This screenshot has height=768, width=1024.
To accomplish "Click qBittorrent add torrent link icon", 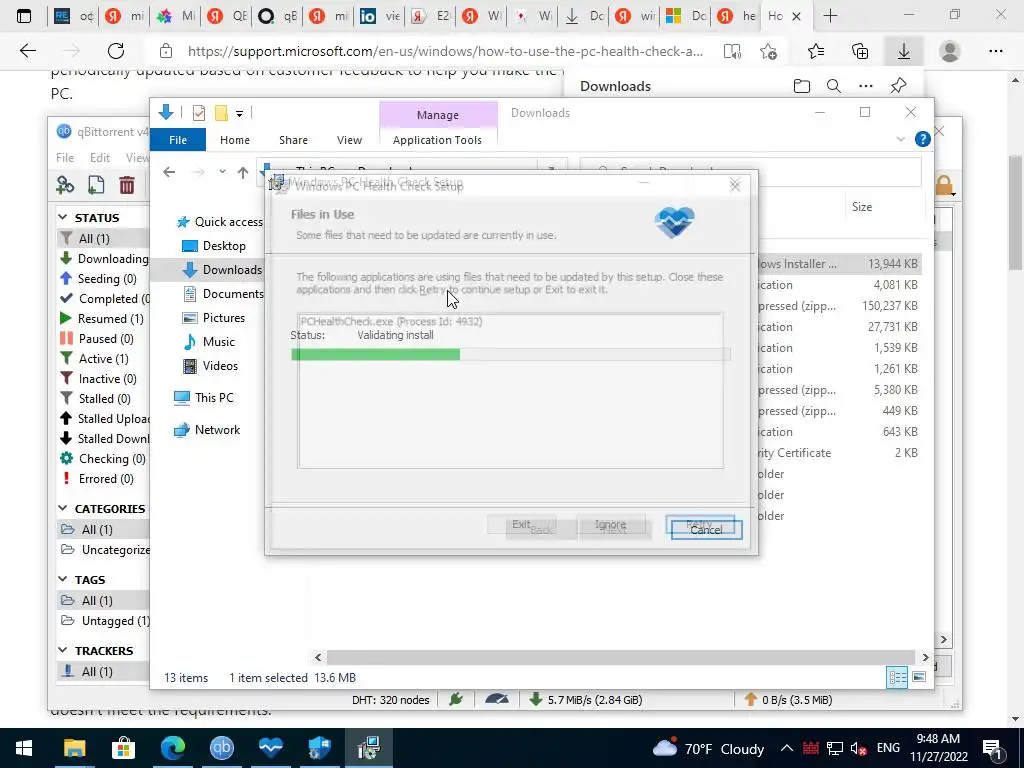I will [x=65, y=185].
